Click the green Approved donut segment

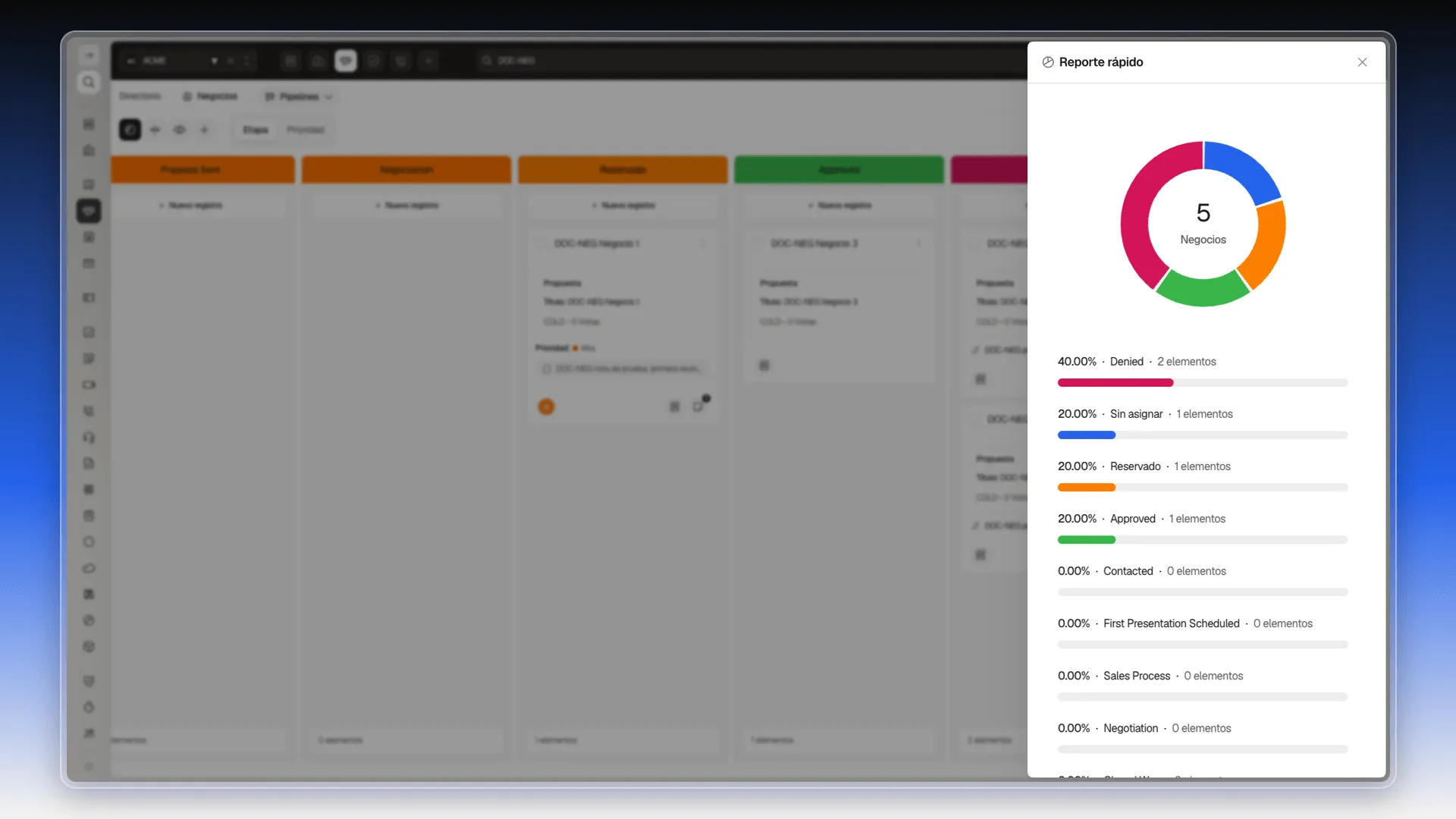click(1202, 290)
